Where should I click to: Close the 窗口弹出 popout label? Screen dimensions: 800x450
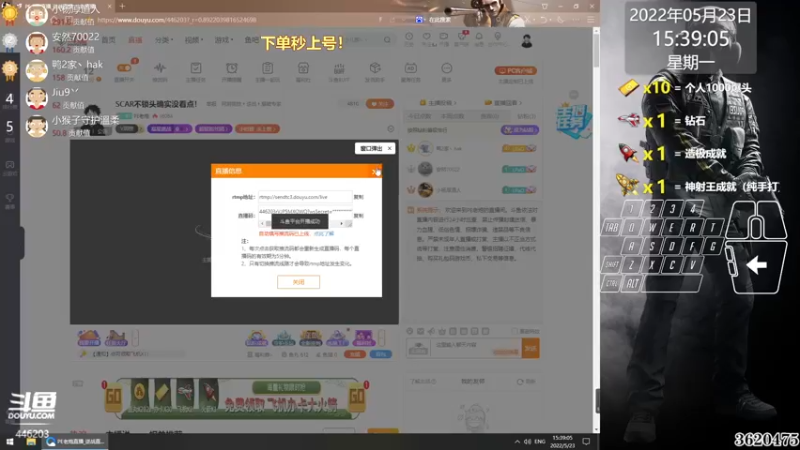click(390, 148)
